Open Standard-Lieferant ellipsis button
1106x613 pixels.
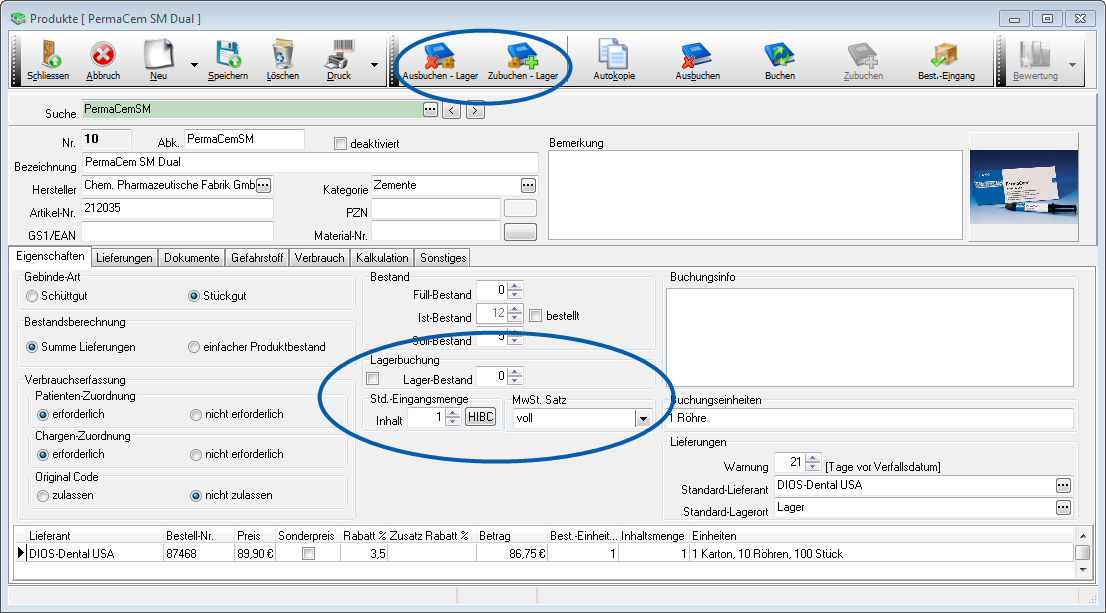pyautogui.click(x=1063, y=485)
